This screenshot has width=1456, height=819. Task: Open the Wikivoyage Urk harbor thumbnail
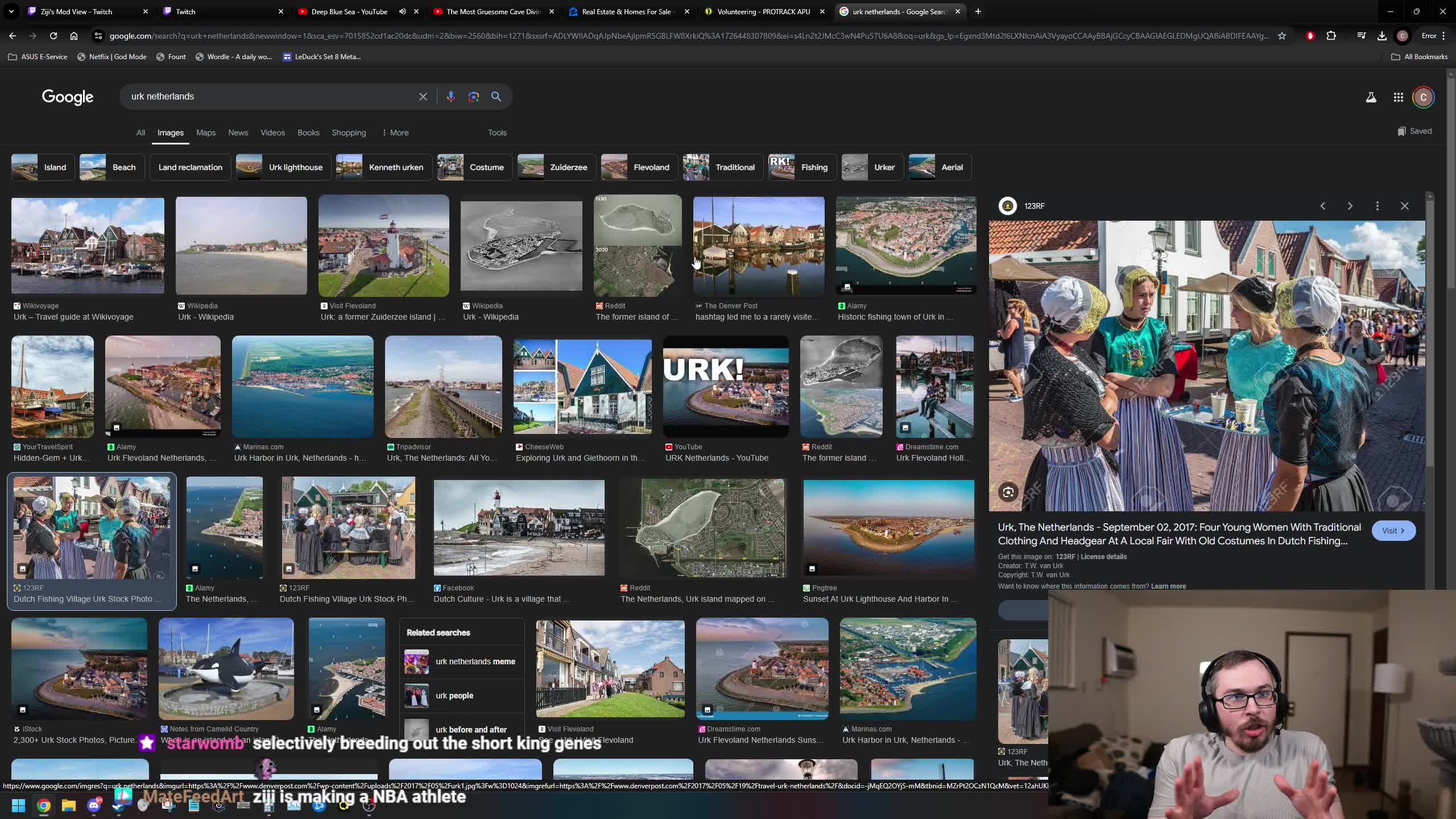coord(88,246)
